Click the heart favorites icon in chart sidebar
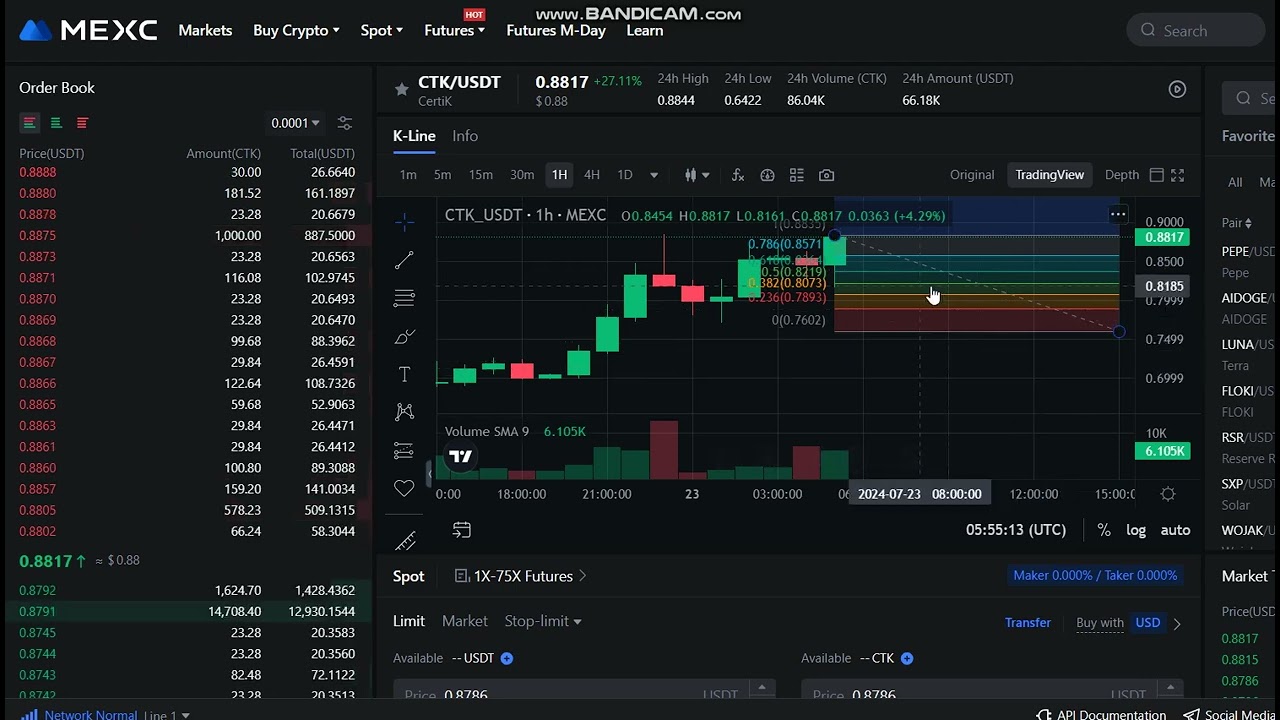This screenshot has height=720, width=1280. pos(404,488)
